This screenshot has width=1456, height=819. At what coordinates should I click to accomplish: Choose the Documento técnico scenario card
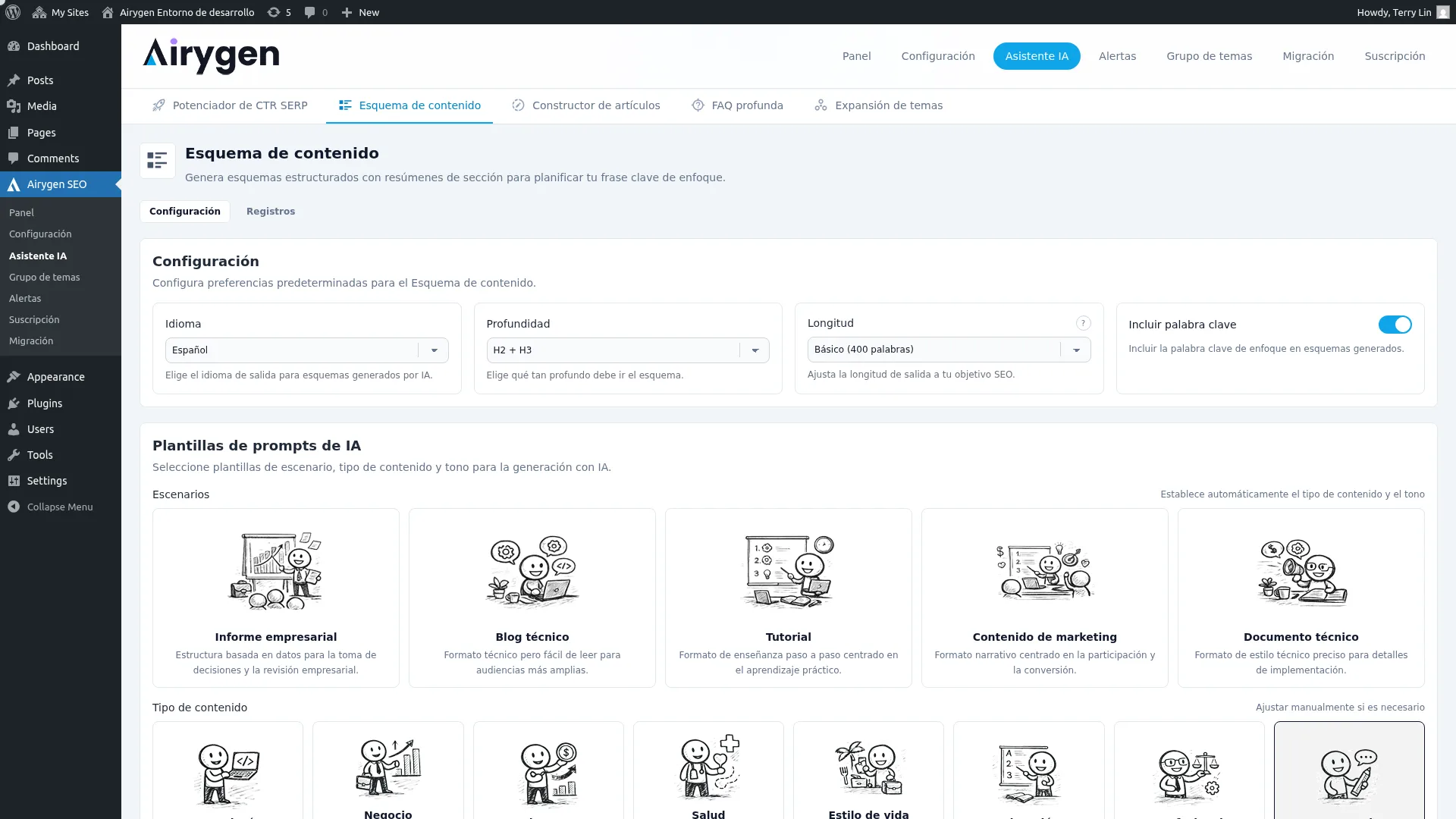(1301, 598)
